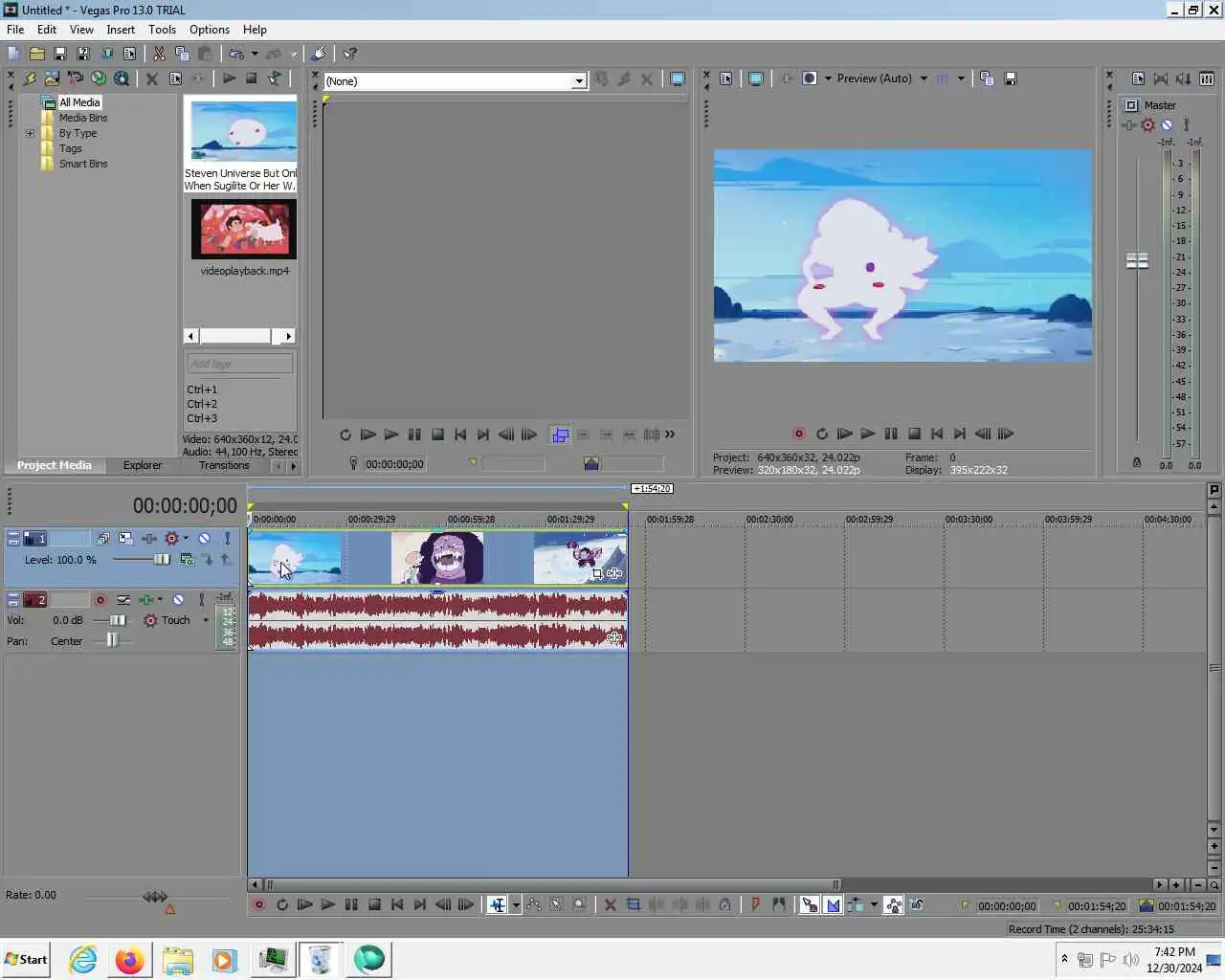Image resolution: width=1225 pixels, height=980 pixels.
Task: Solo video track 1
Action: tap(227, 538)
